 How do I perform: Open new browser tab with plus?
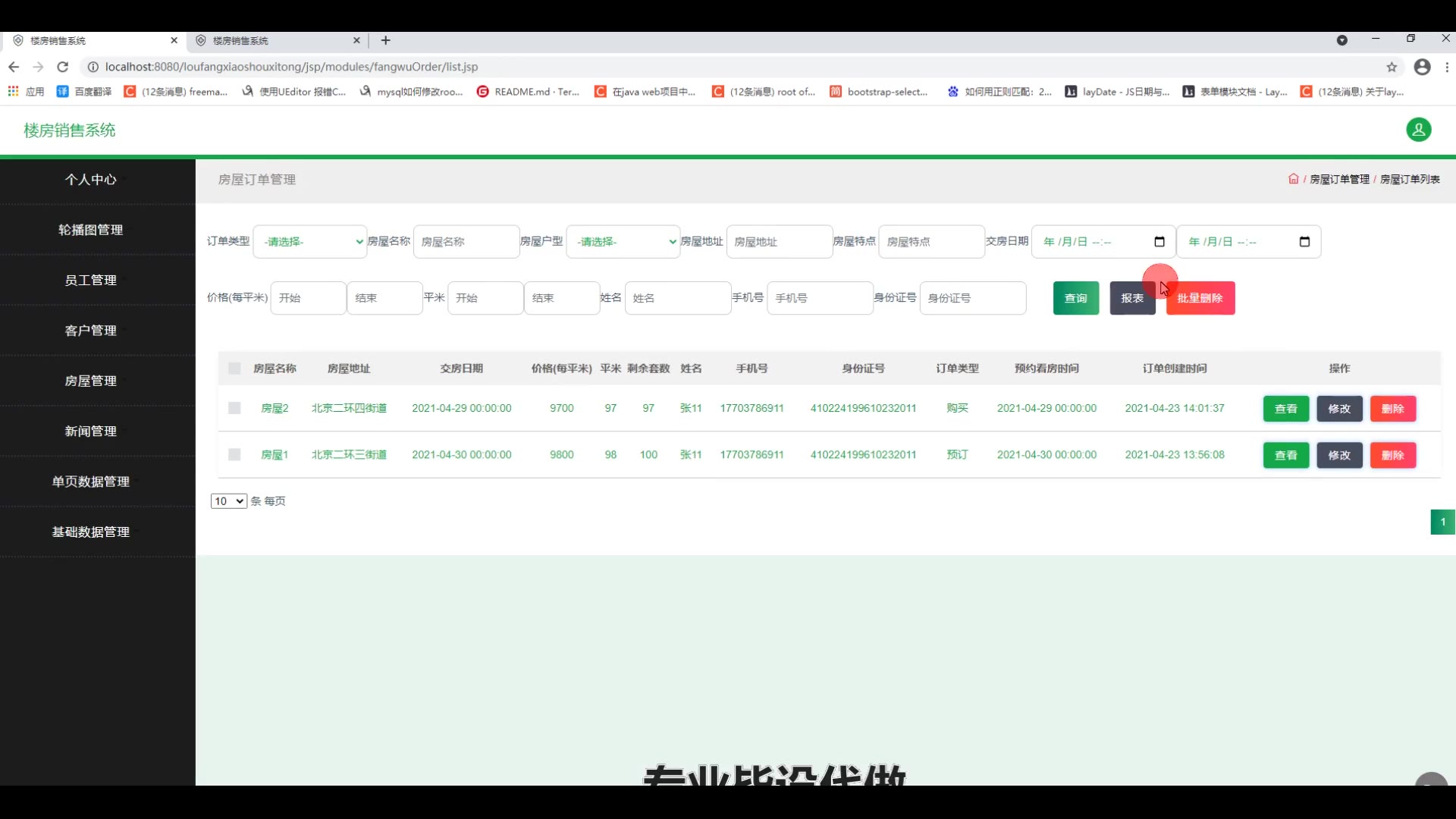point(385,40)
